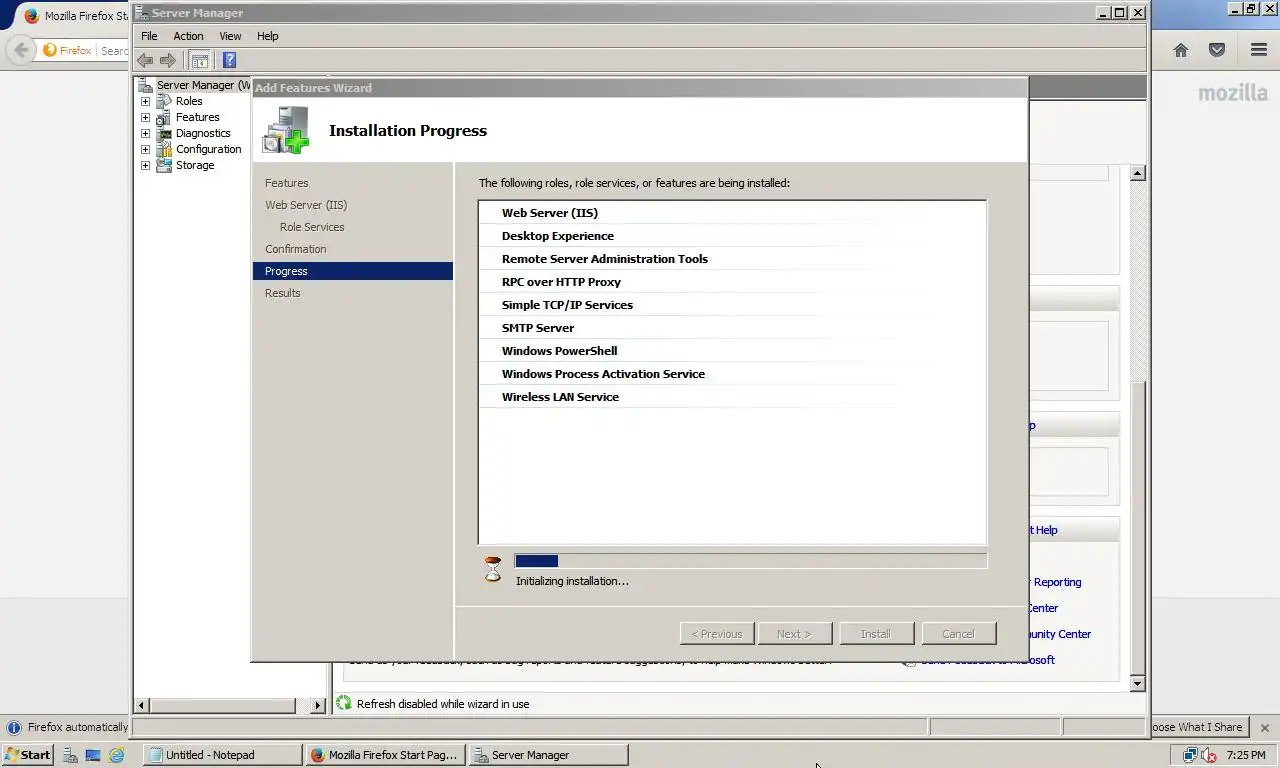Click the volume tray icon

pos(1208,755)
